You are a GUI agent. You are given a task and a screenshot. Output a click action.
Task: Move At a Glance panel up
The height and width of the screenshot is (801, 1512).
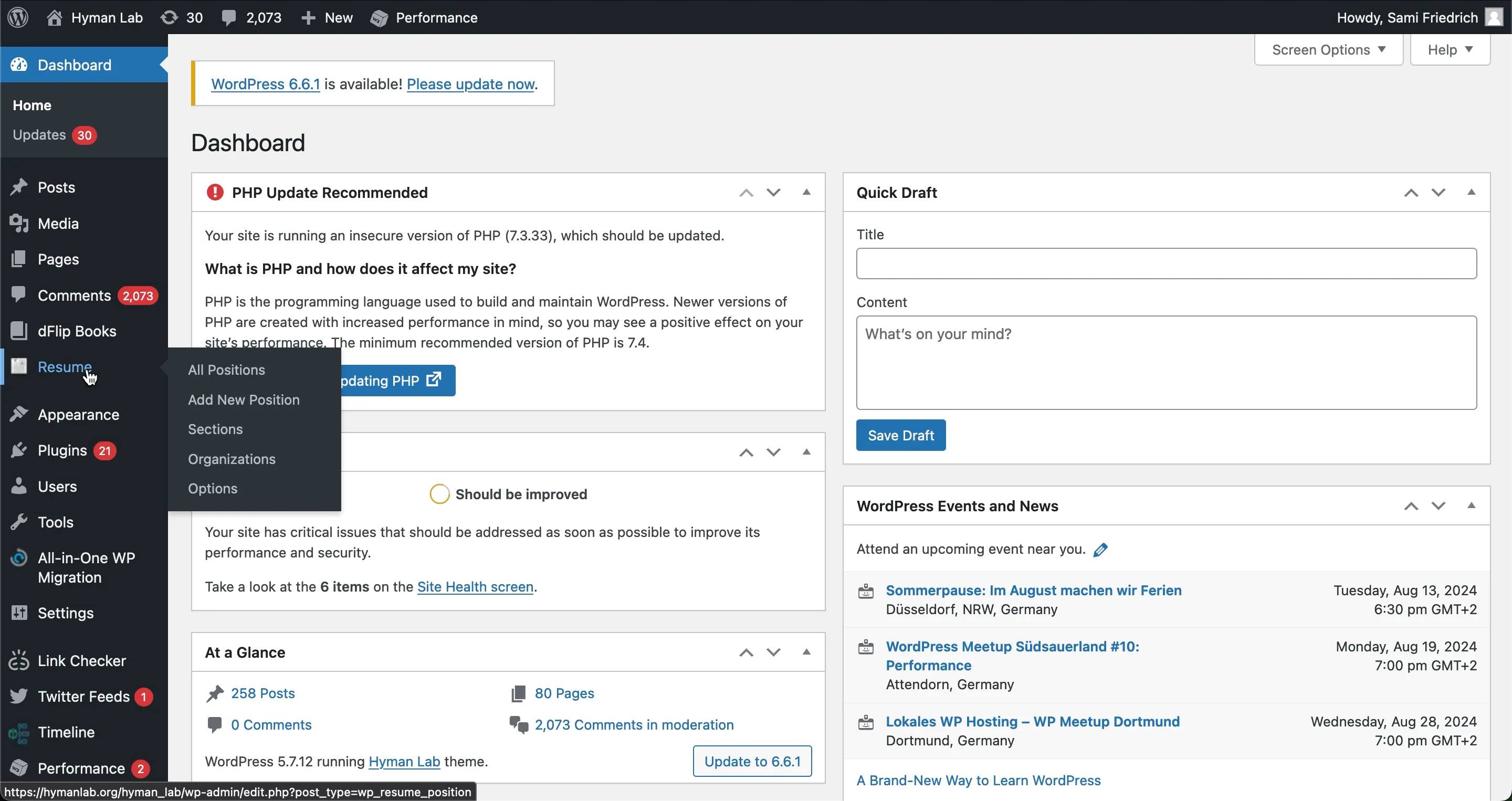click(746, 652)
